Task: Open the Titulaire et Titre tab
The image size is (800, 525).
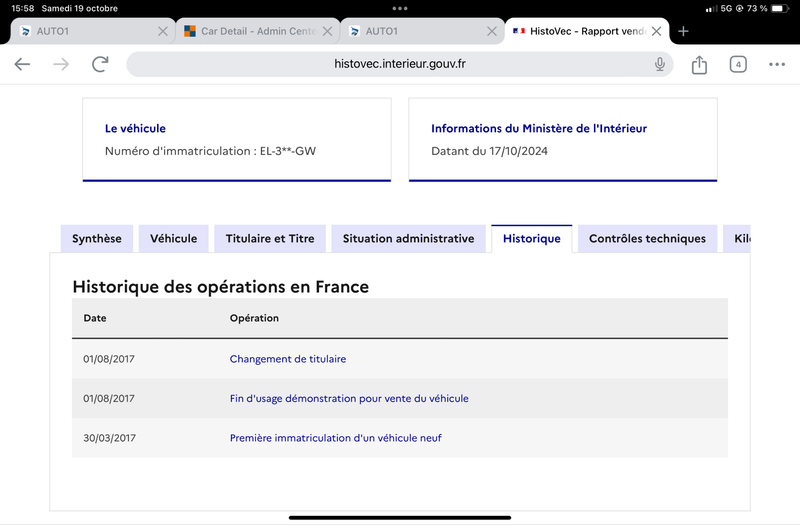Action: tap(270, 239)
